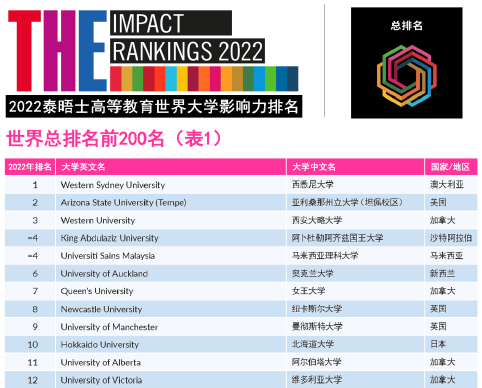Click the rank 1 cell
Viewport: 482px width, 388px height.
click(30, 185)
